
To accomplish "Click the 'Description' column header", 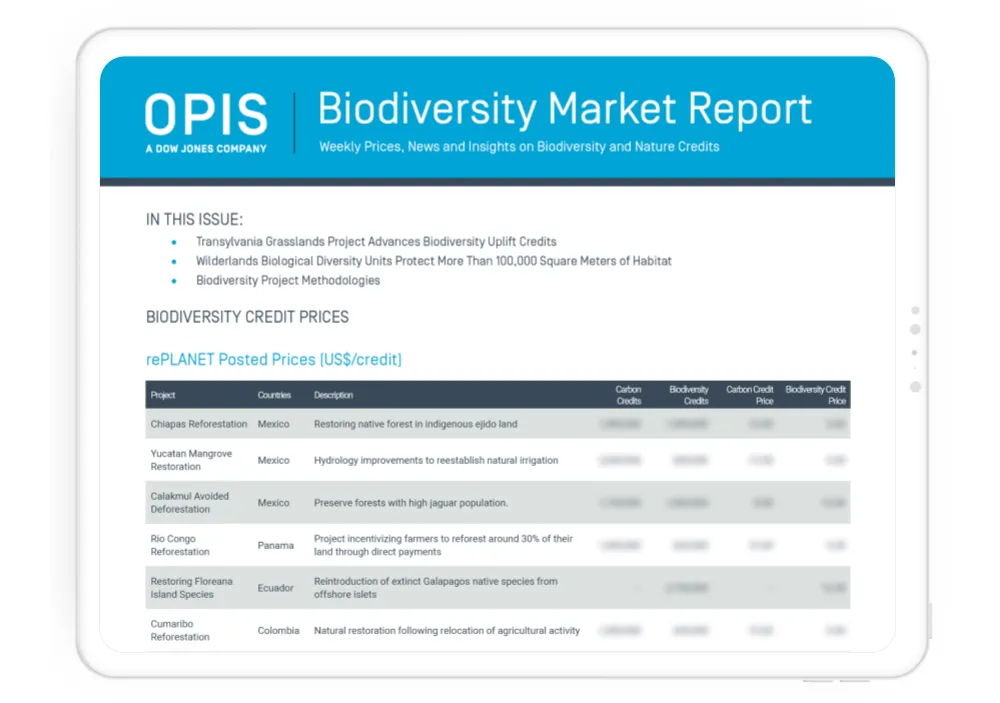I will (333, 396).
